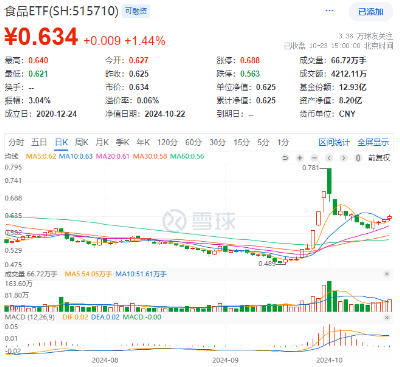Click the MACD (12,26,9) panel label

pyautogui.click(x=30, y=317)
